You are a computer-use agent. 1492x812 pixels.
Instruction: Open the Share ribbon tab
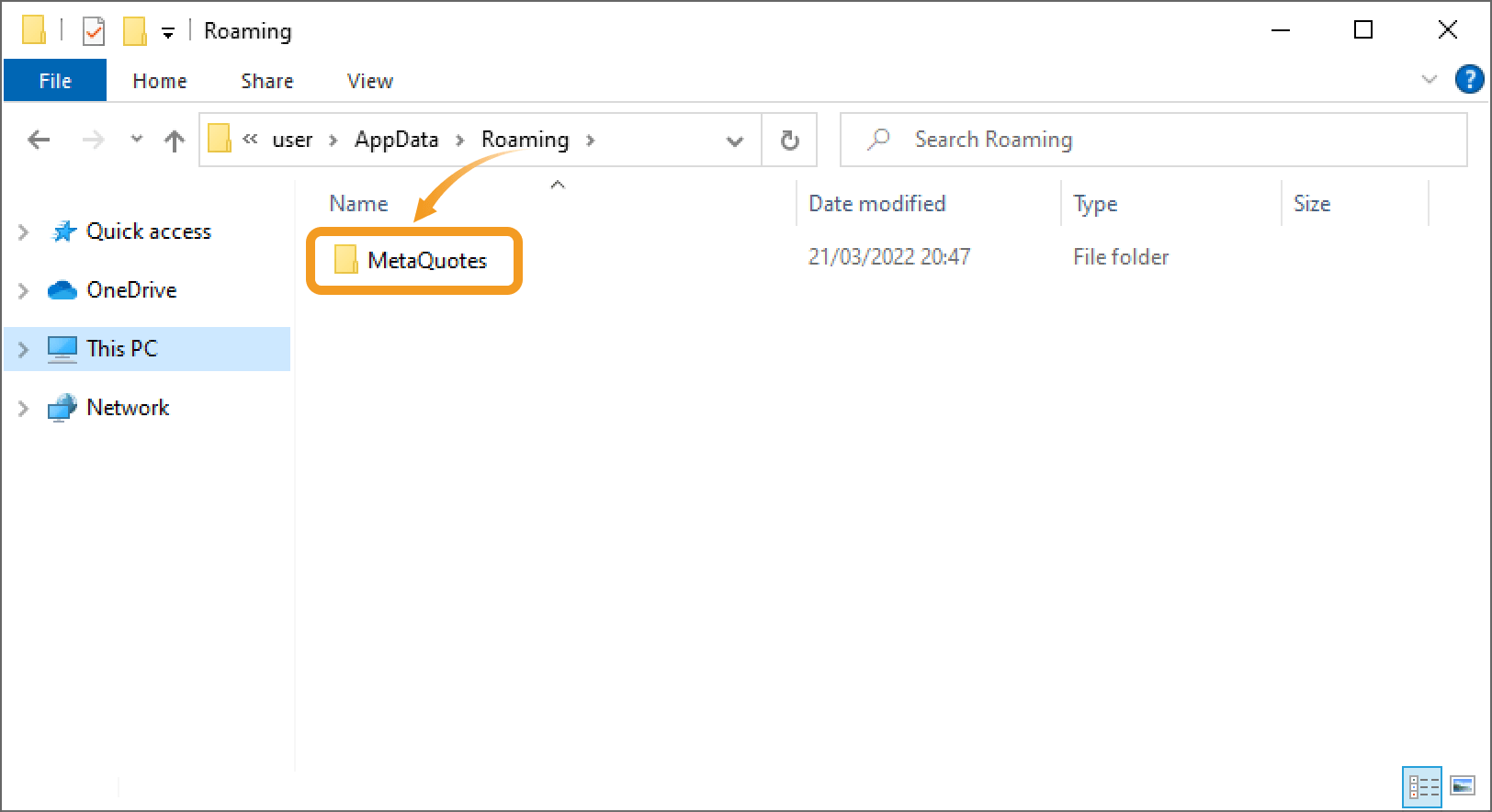click(x=266, y=81)
